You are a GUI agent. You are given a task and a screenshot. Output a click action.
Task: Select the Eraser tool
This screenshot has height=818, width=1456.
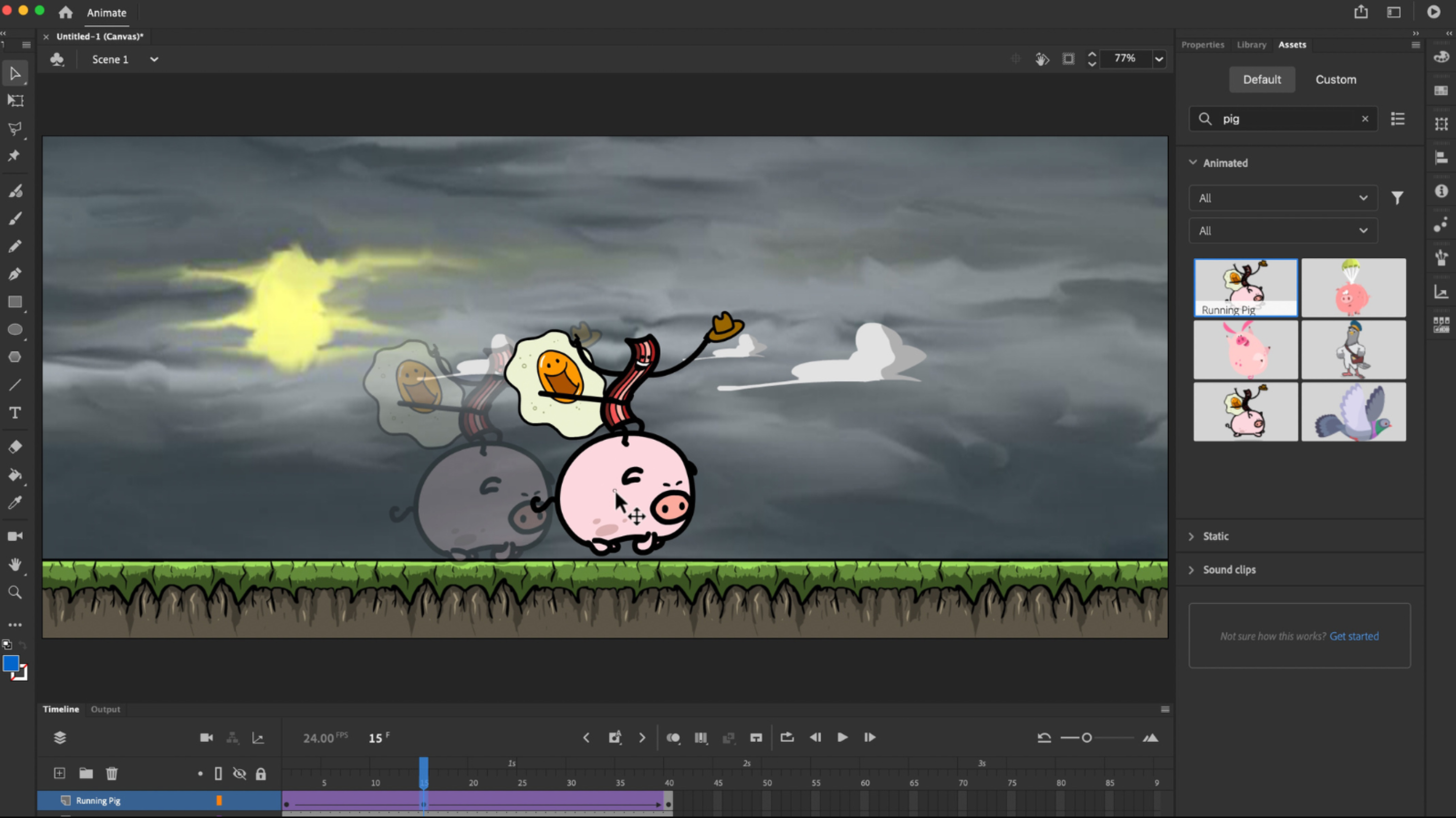(x=15, y=447)
